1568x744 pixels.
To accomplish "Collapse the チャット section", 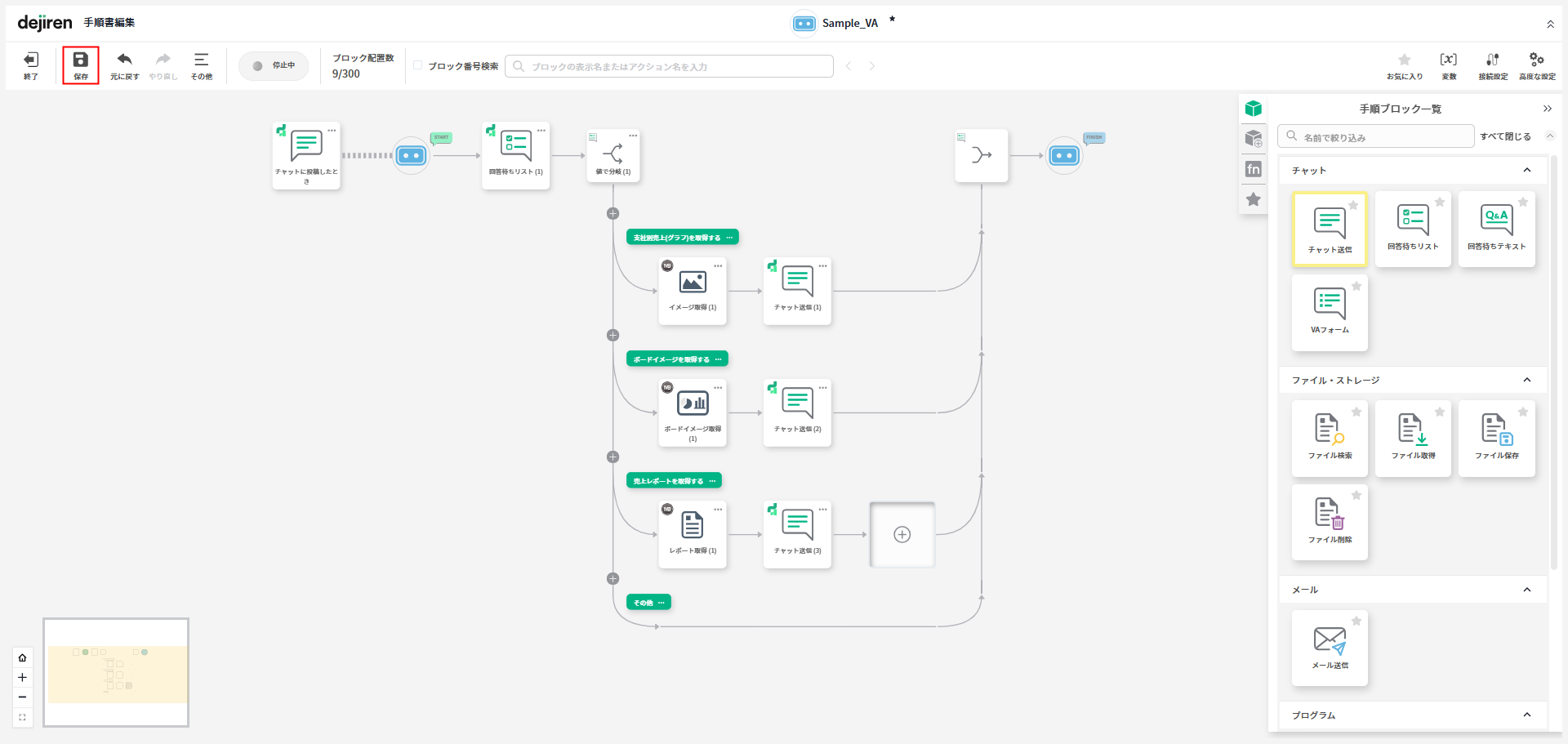I will 1526,170.
